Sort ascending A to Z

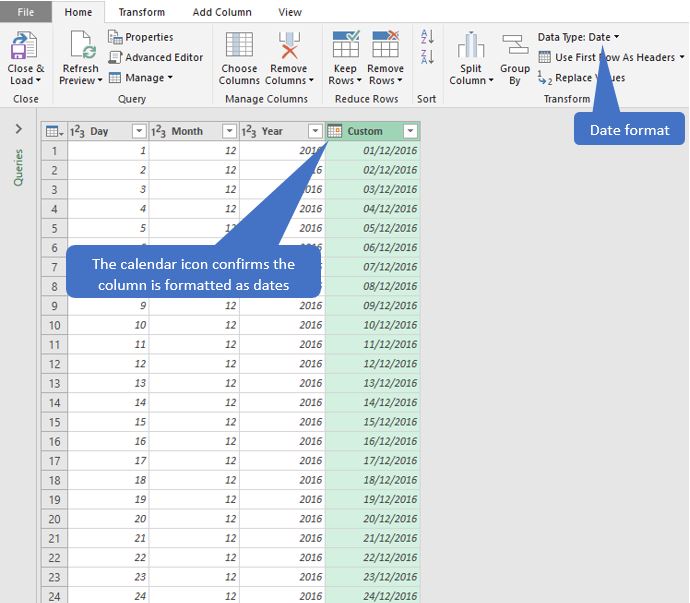pos(428,37)
